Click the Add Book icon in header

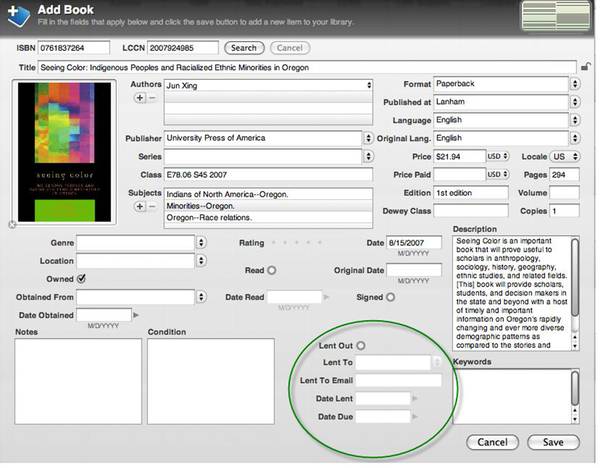(x=19, y=17)
